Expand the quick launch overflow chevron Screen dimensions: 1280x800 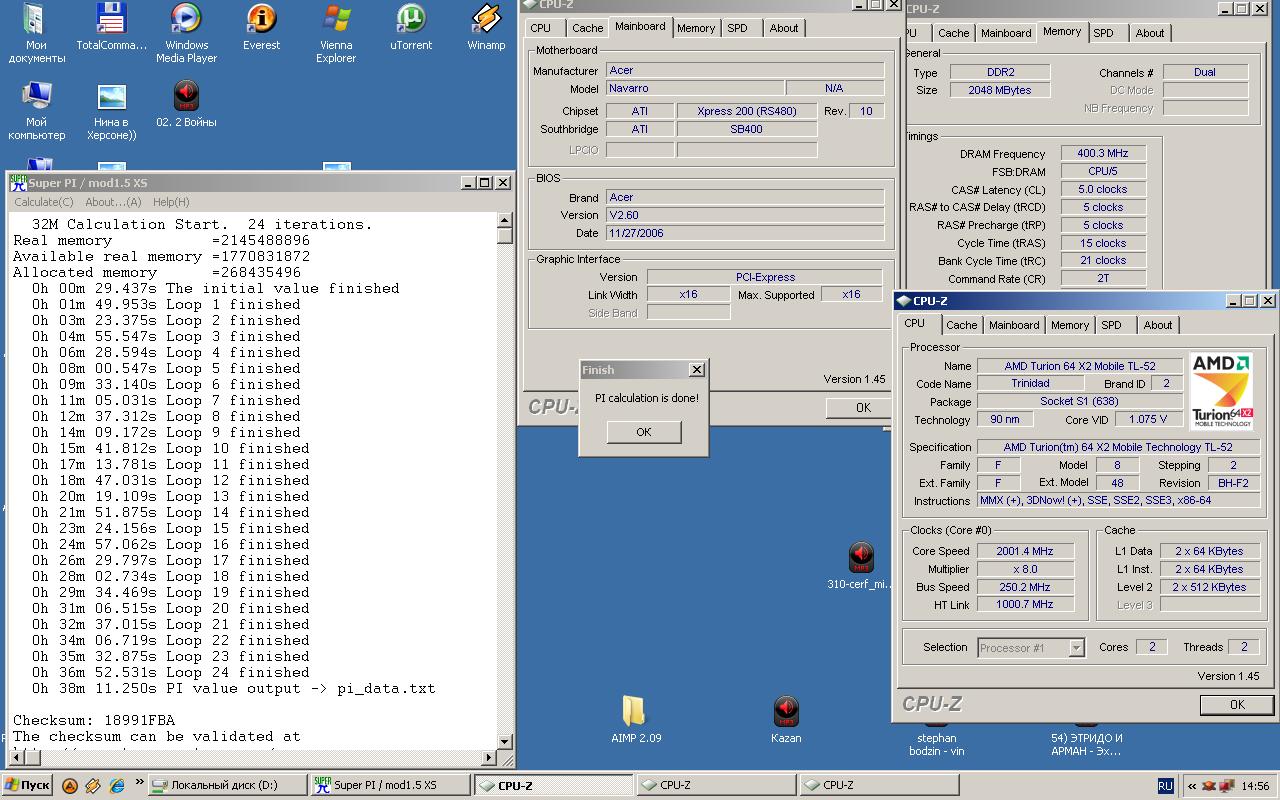(x=139, y=783)
